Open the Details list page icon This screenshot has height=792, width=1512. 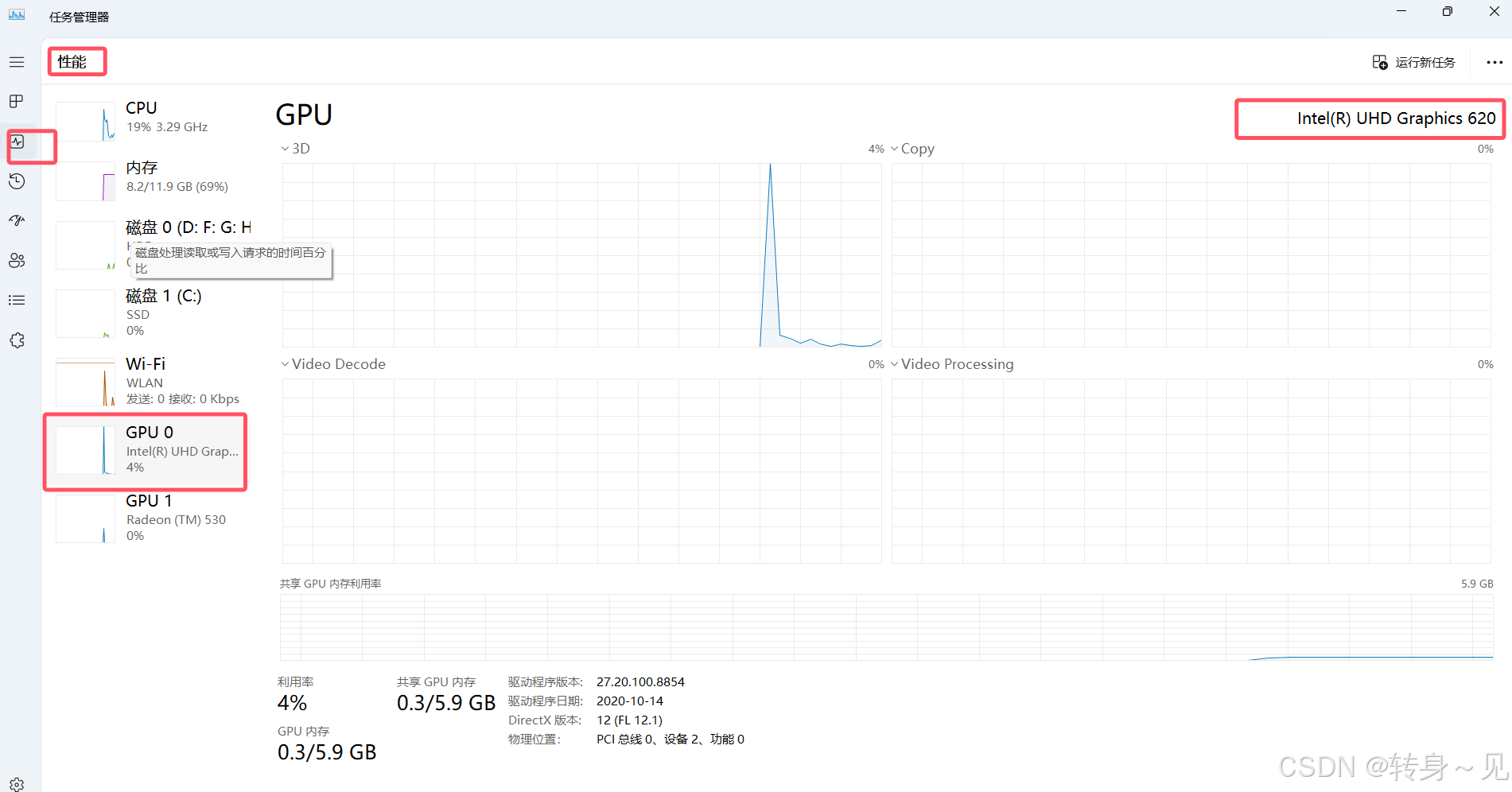(x=17, y=301)
